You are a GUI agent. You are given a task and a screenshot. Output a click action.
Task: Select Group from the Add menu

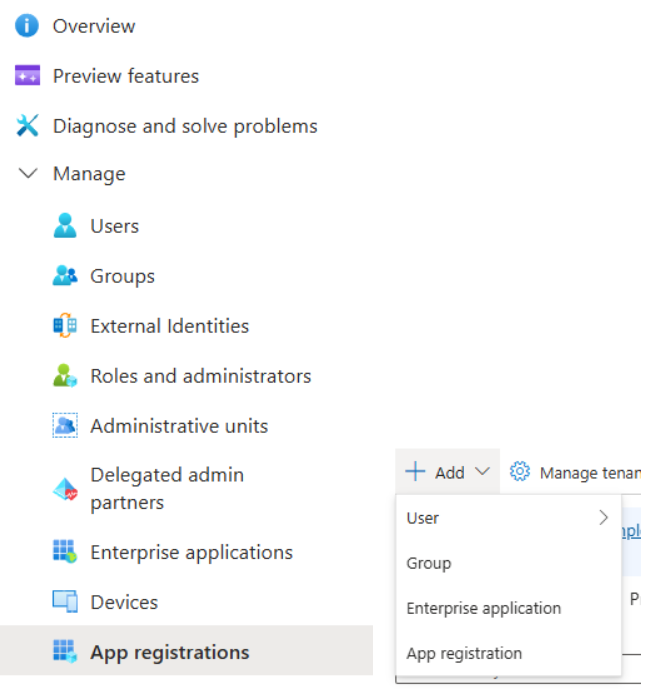coord(429,563)
